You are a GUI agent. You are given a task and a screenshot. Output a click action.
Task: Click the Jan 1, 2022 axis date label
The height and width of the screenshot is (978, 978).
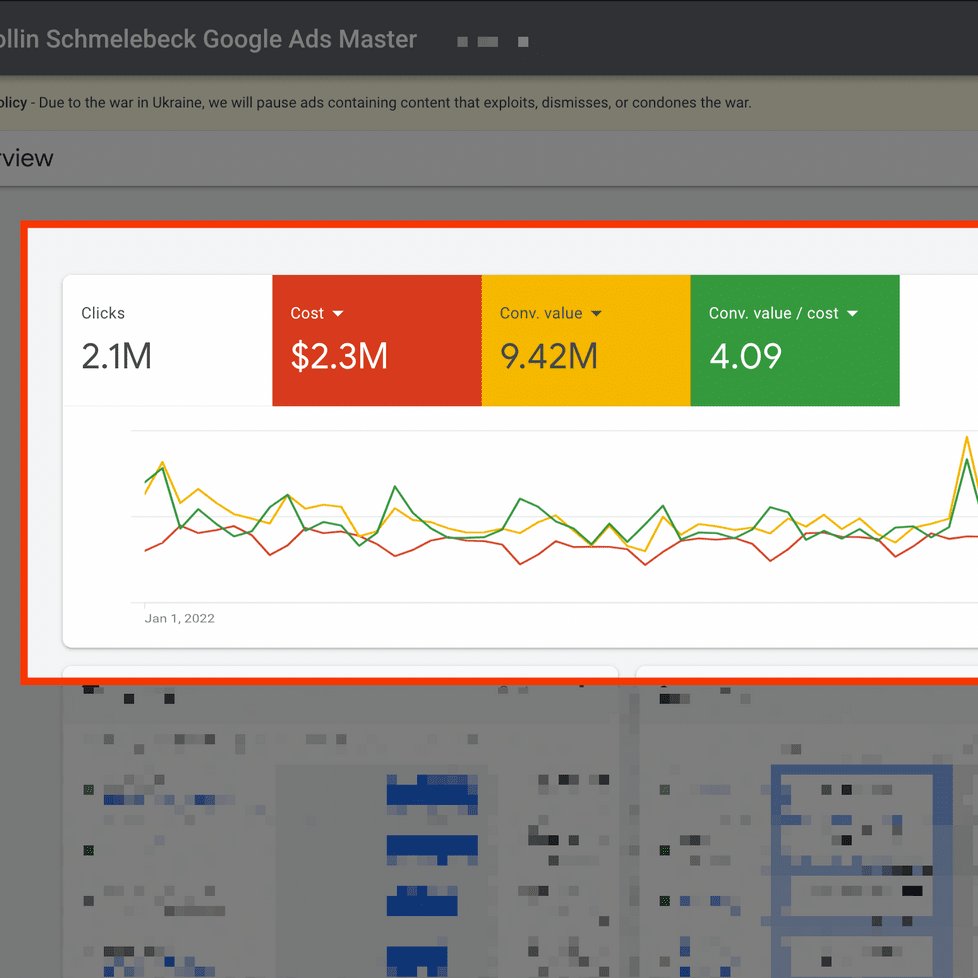pos(180,618)
